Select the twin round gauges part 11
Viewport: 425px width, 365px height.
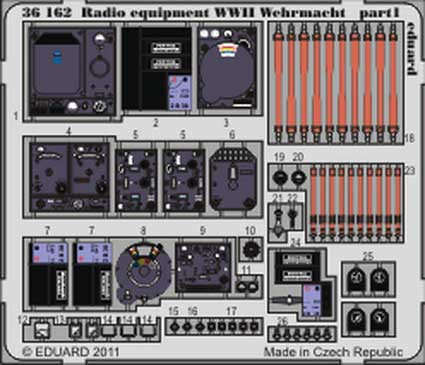click(247, 286)
